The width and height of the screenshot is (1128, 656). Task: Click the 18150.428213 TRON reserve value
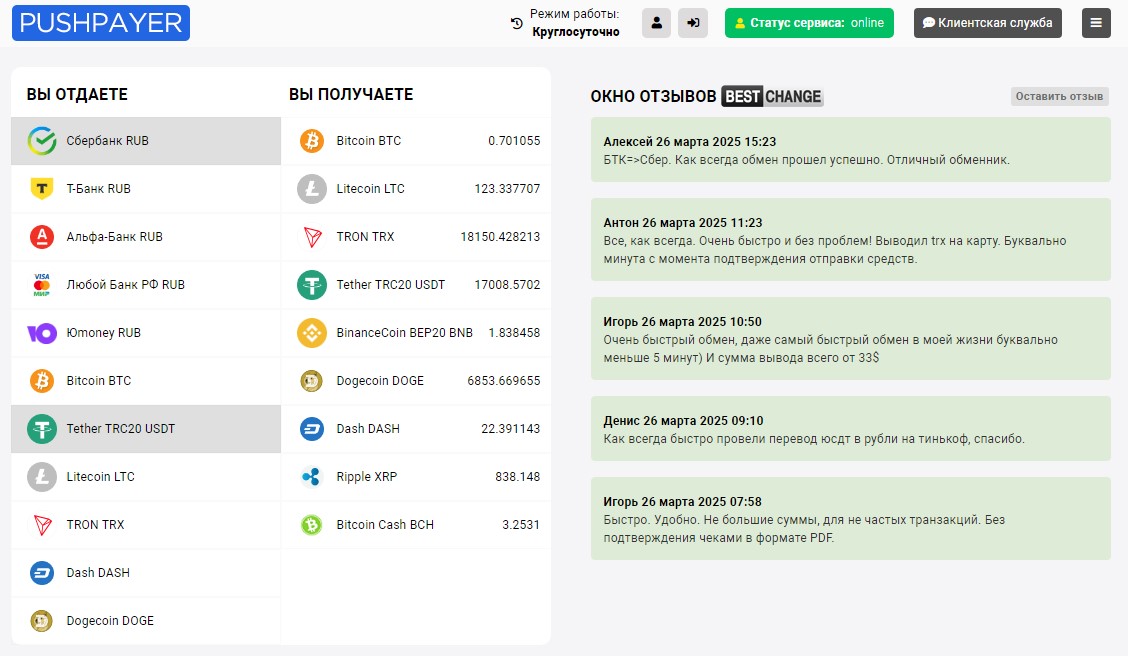click(500, 237)
